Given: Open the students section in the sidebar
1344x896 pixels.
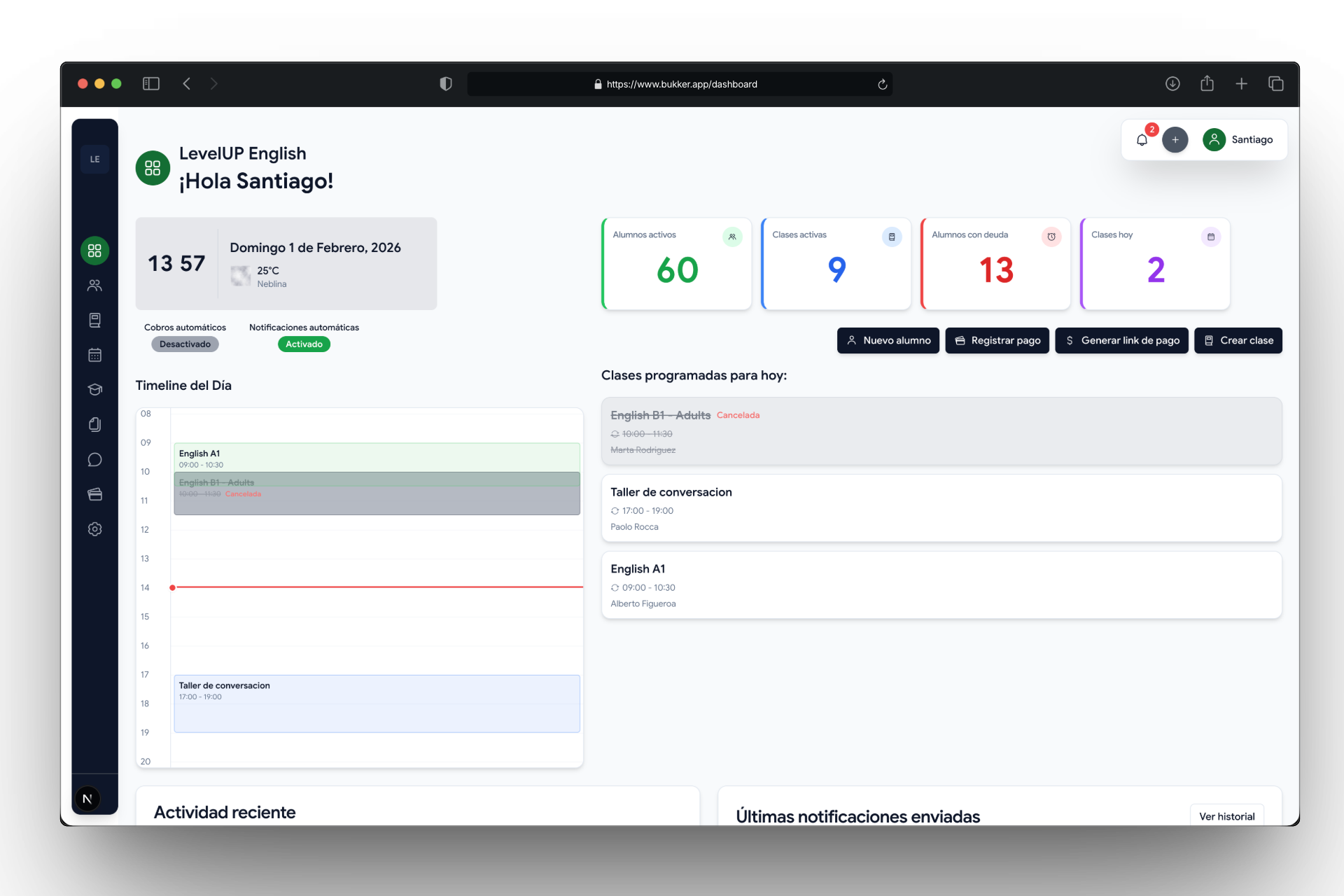Looking at the screenshot, I should [94, 285].
